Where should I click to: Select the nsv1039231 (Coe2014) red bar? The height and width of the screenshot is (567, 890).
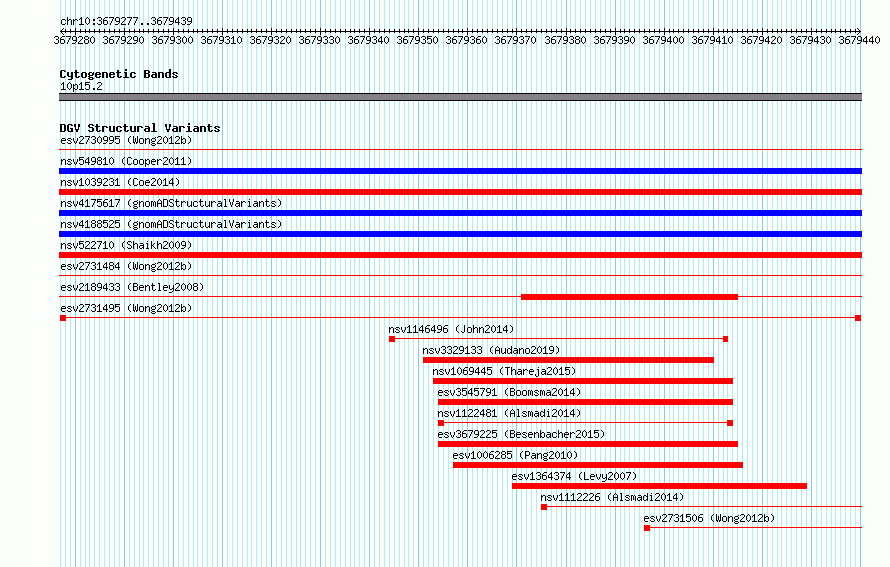[460, 192]
